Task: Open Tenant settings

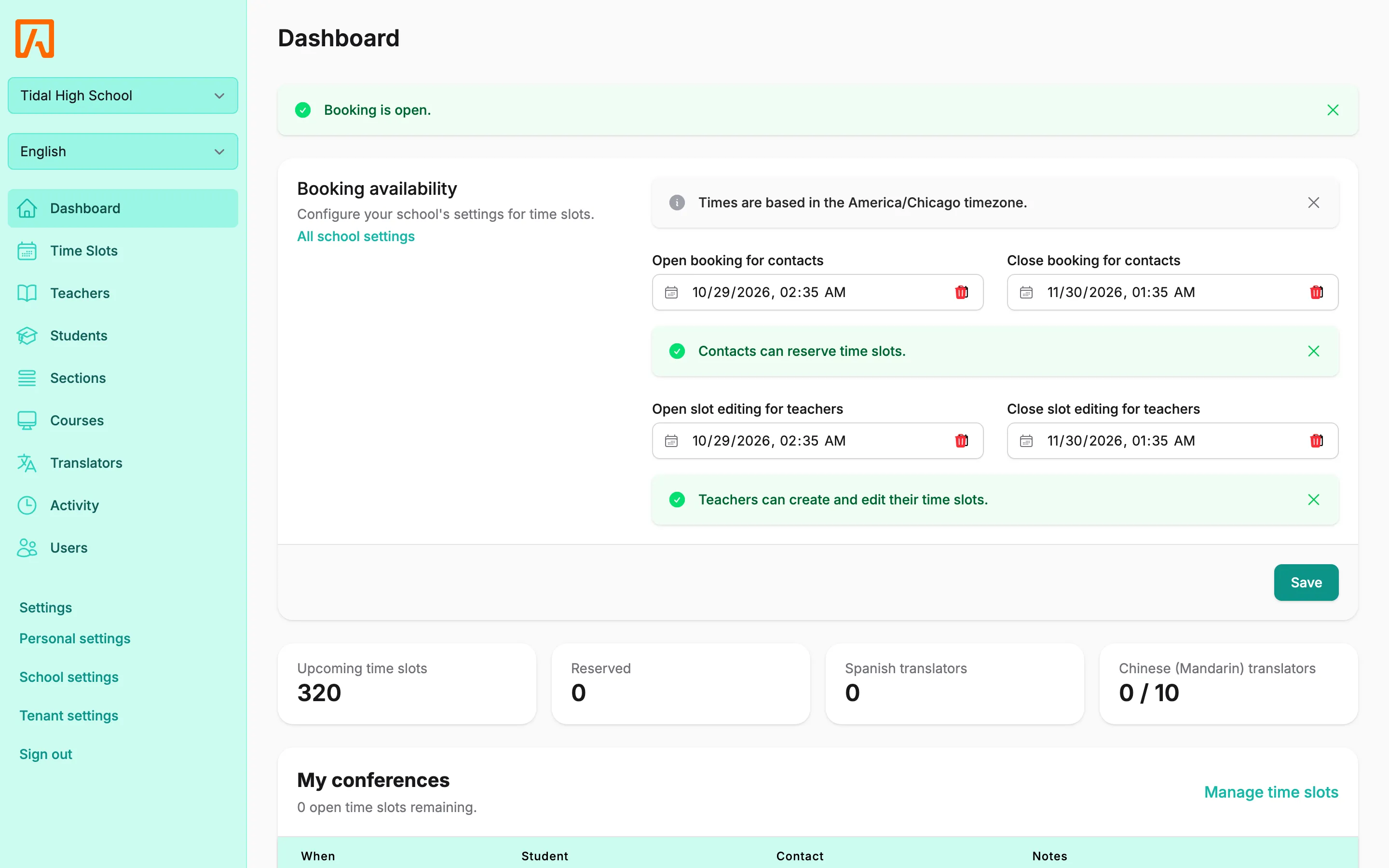Action: point(69,716)
